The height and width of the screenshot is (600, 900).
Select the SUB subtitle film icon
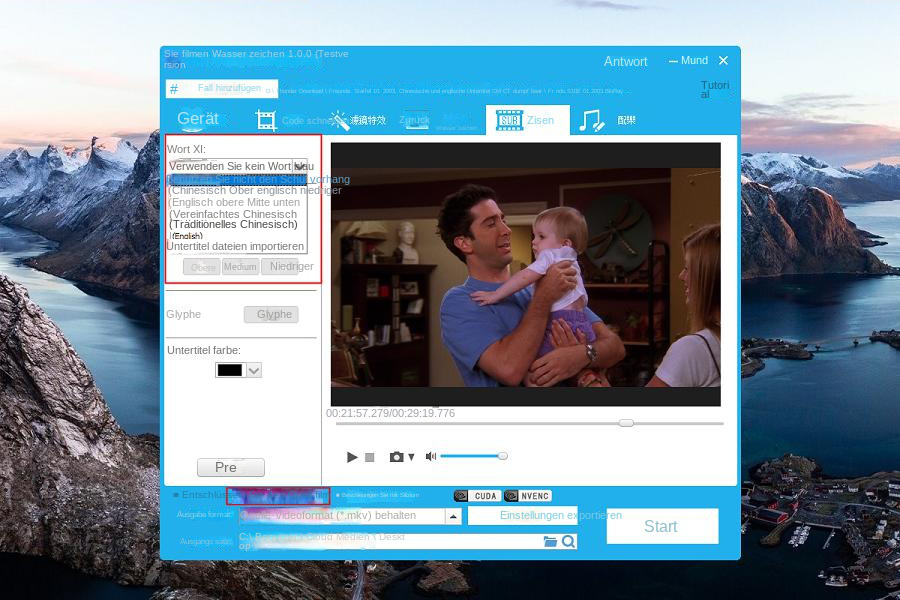tap(509, 120)
